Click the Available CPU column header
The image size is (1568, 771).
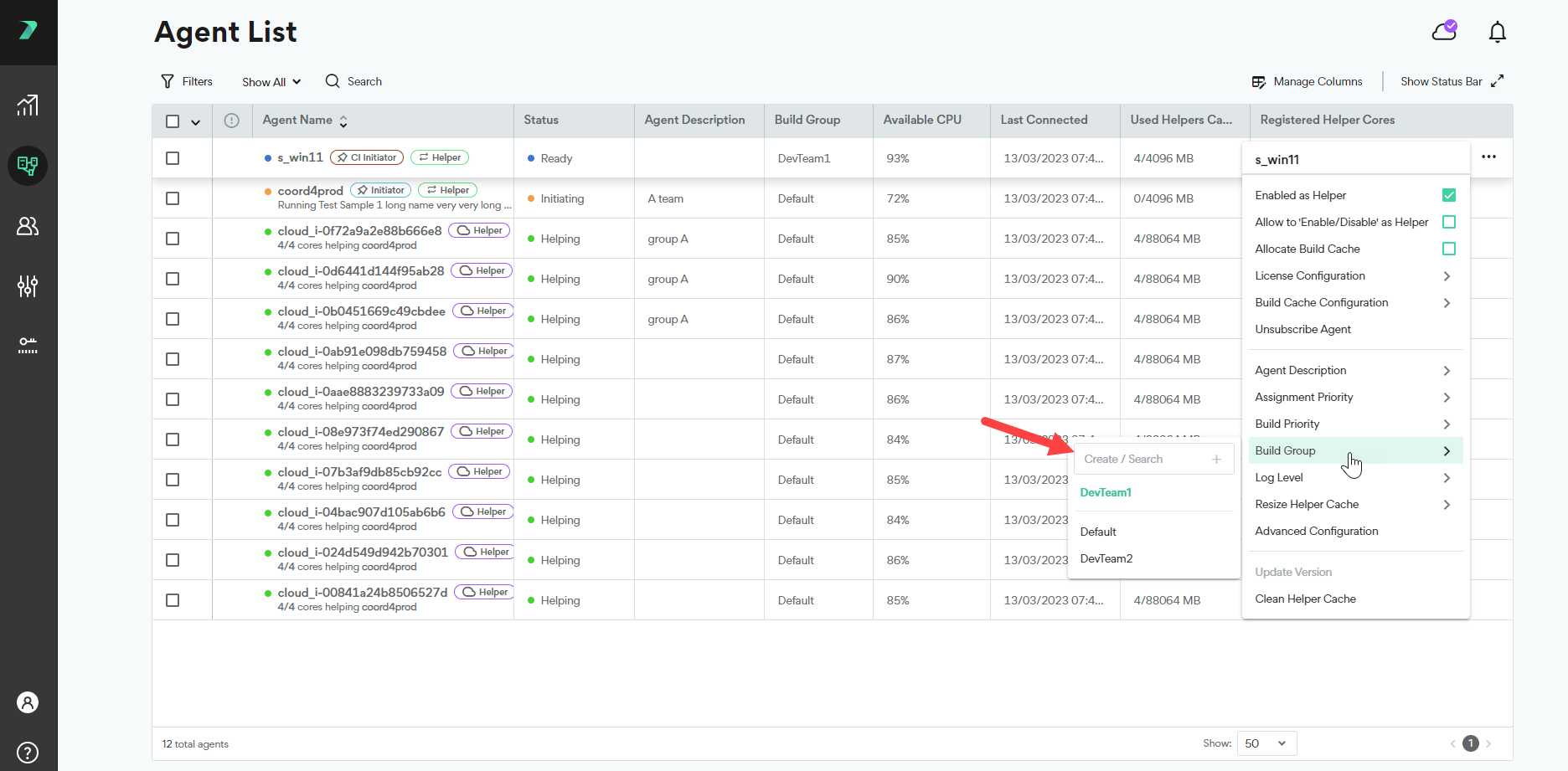click(x=922, y=120)
